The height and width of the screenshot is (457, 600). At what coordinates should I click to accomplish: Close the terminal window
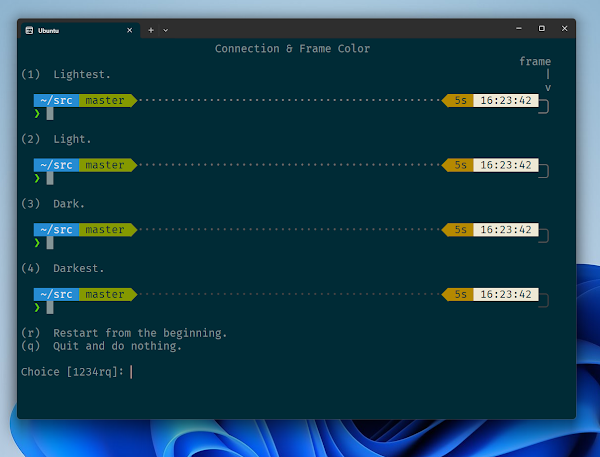(564, 28)
